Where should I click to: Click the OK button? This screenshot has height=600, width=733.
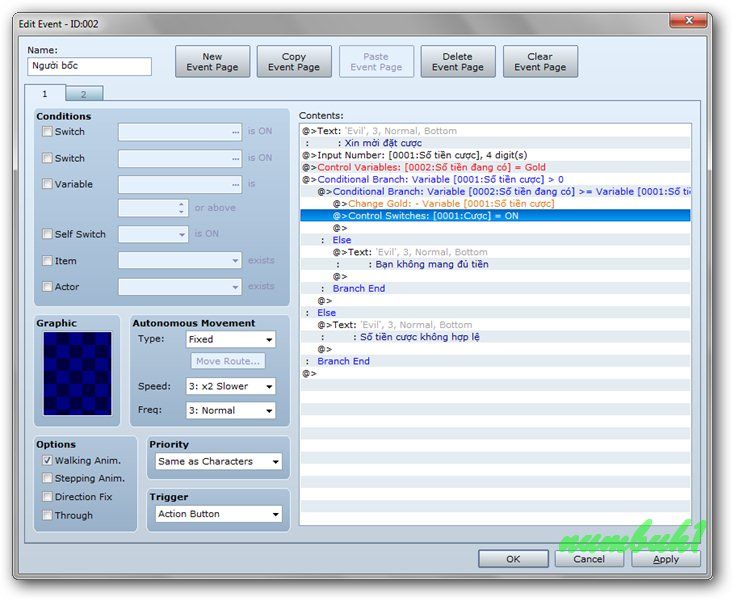(513, 559)
